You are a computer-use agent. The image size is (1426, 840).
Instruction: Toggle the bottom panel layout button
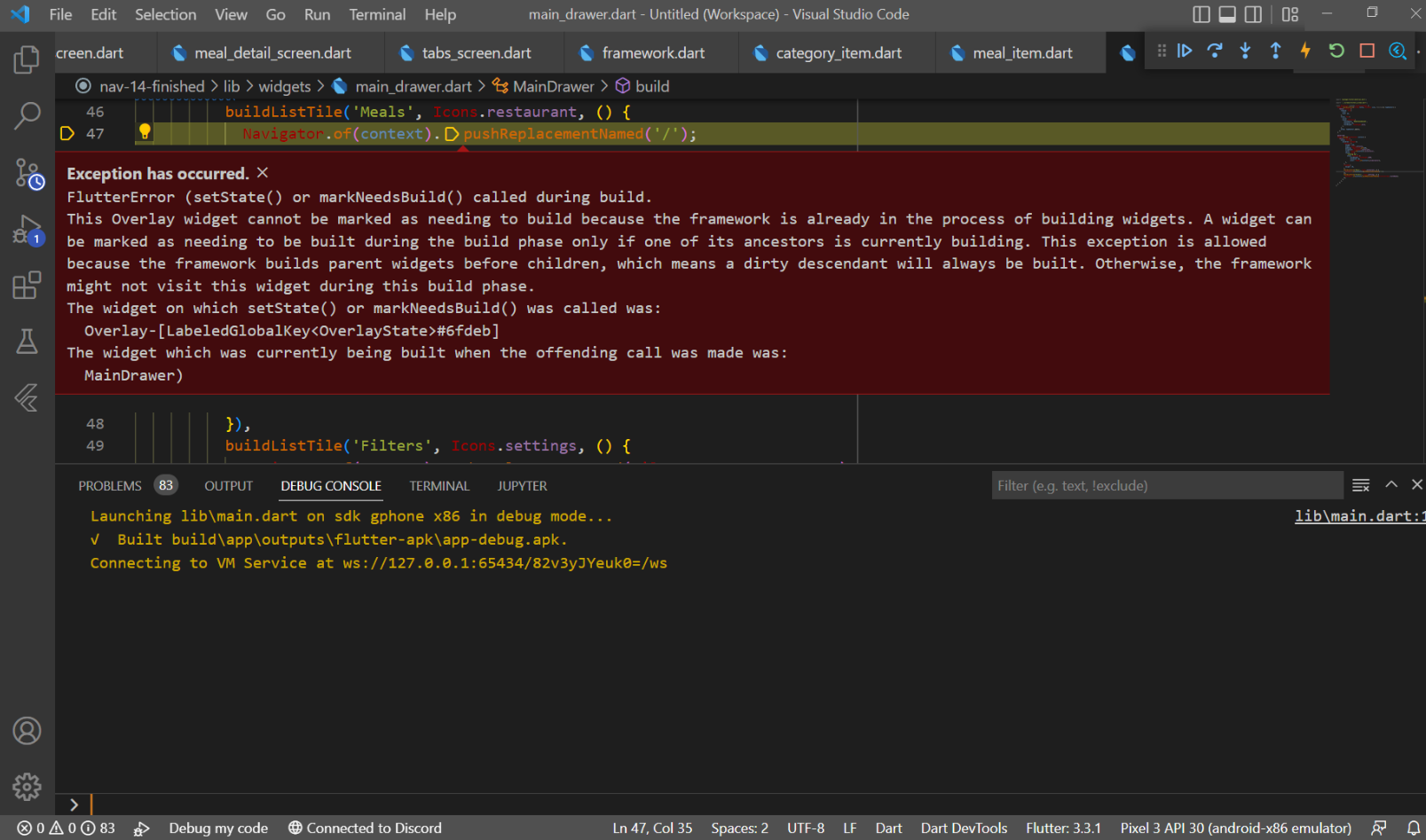1227,14
